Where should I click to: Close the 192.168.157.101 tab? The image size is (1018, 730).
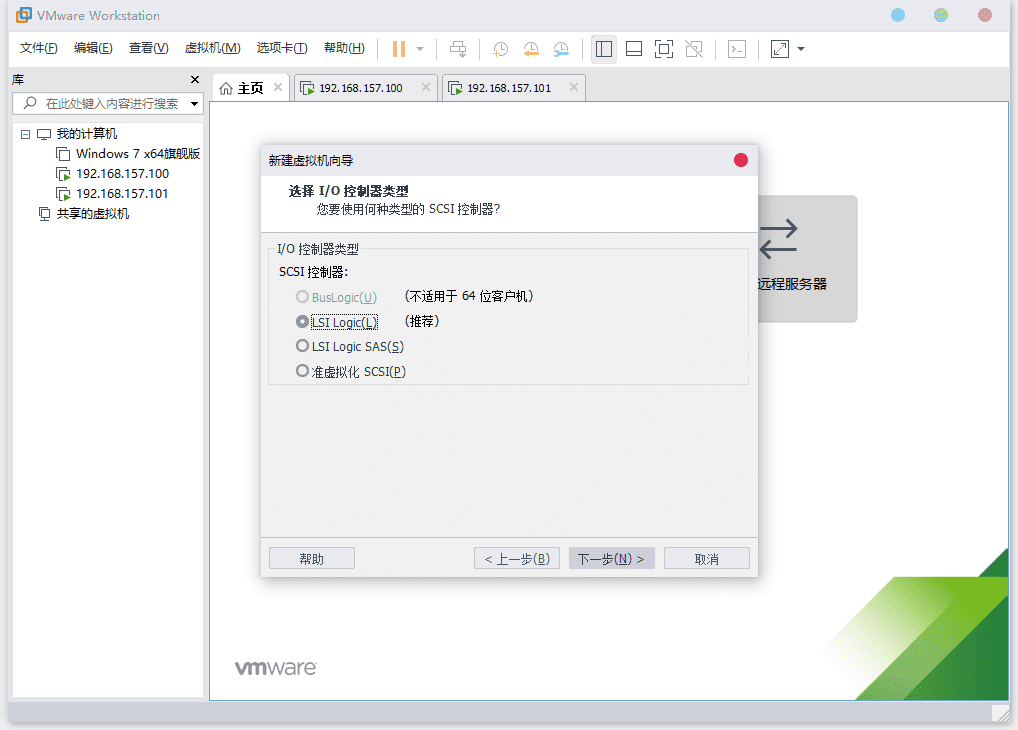click(x=574, y=87)
